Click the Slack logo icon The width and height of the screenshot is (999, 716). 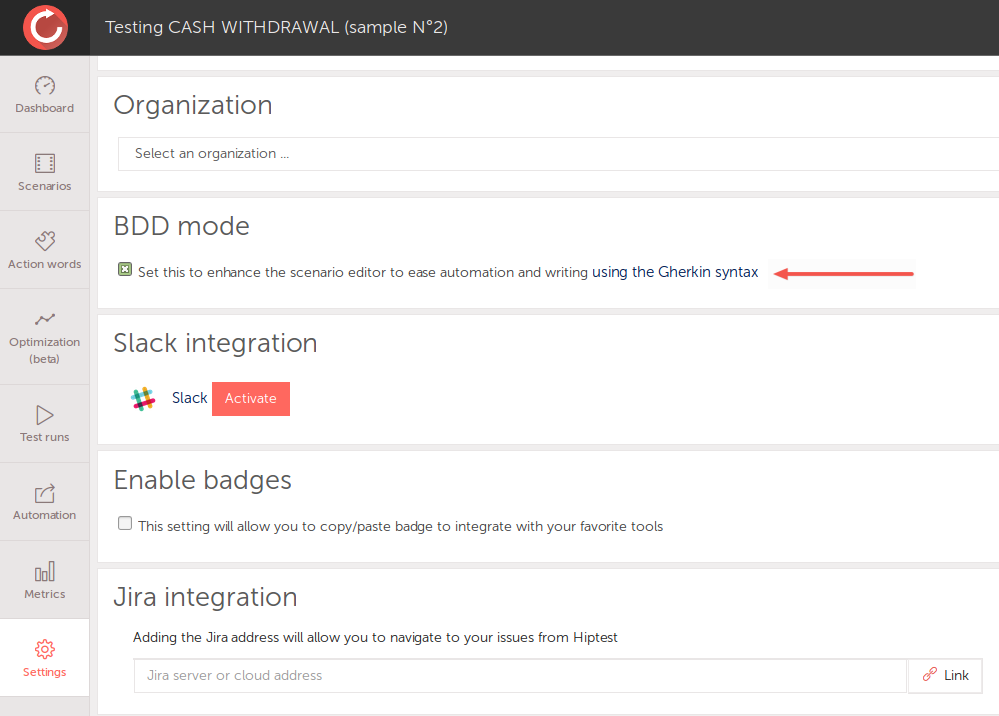click(x=143, y=399)
